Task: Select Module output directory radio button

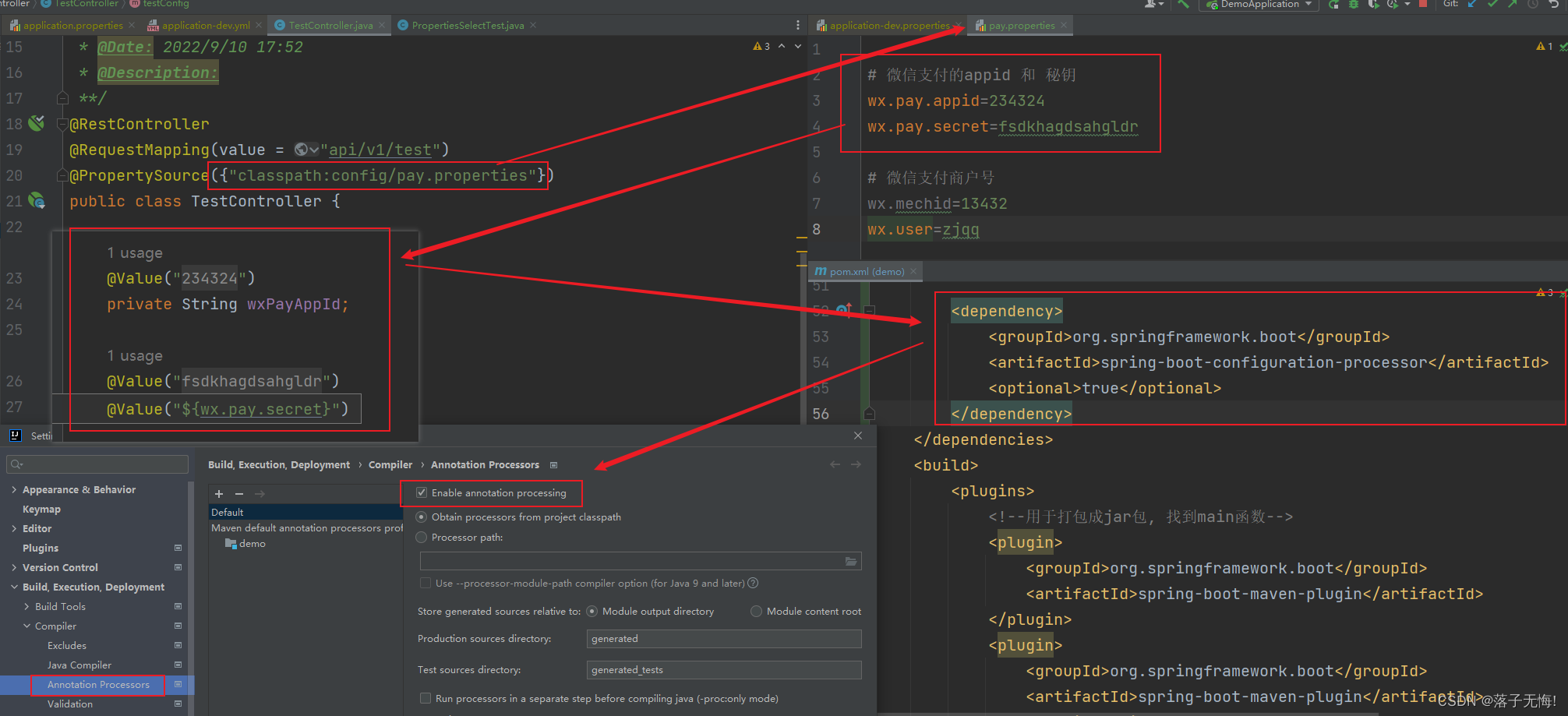Action: point(592,611)
